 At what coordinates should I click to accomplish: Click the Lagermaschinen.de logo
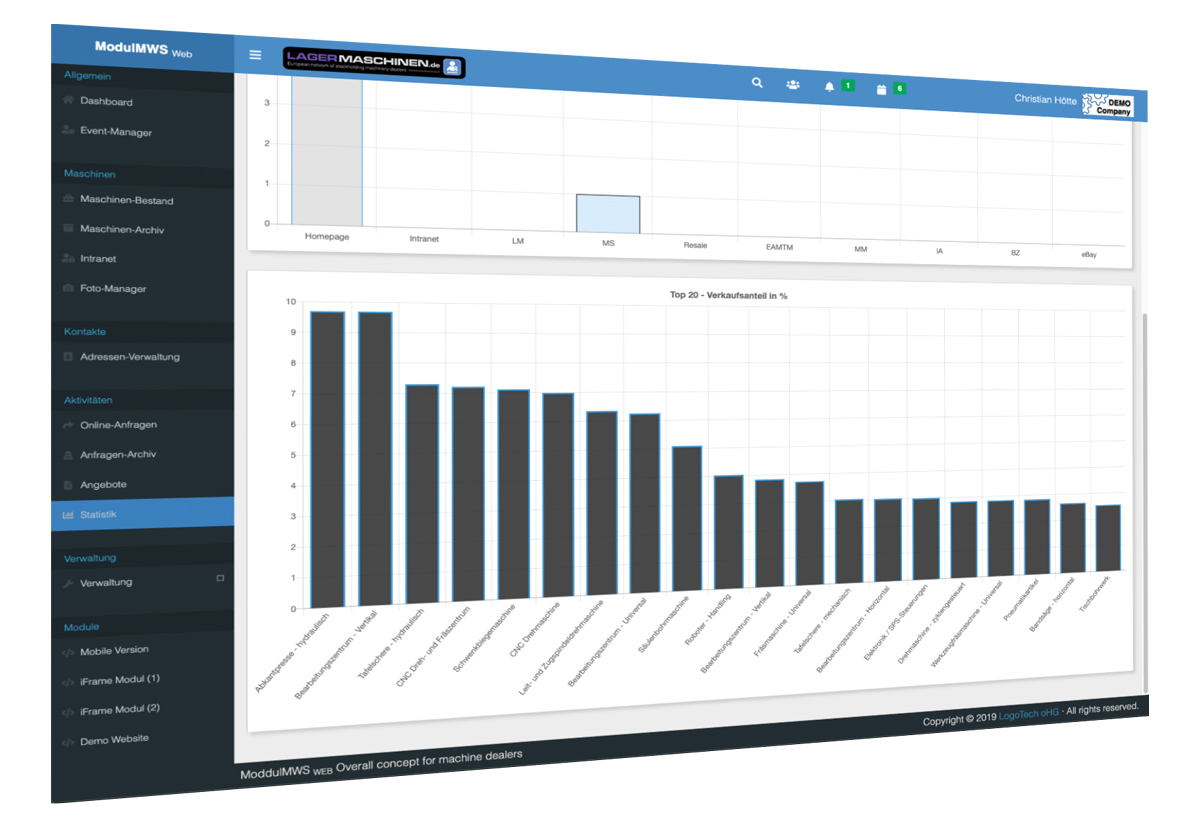(x=374, y=64)
